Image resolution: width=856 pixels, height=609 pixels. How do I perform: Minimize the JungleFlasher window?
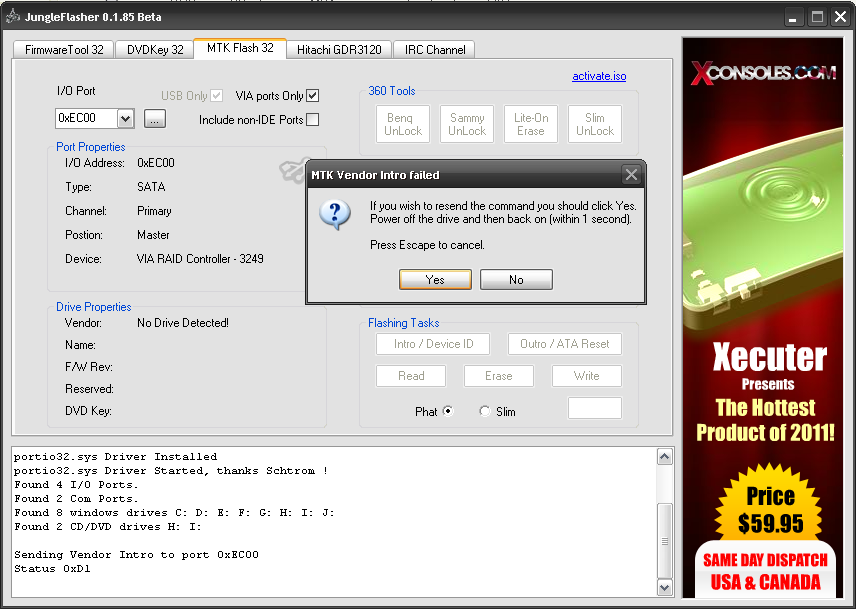point(793,17)
